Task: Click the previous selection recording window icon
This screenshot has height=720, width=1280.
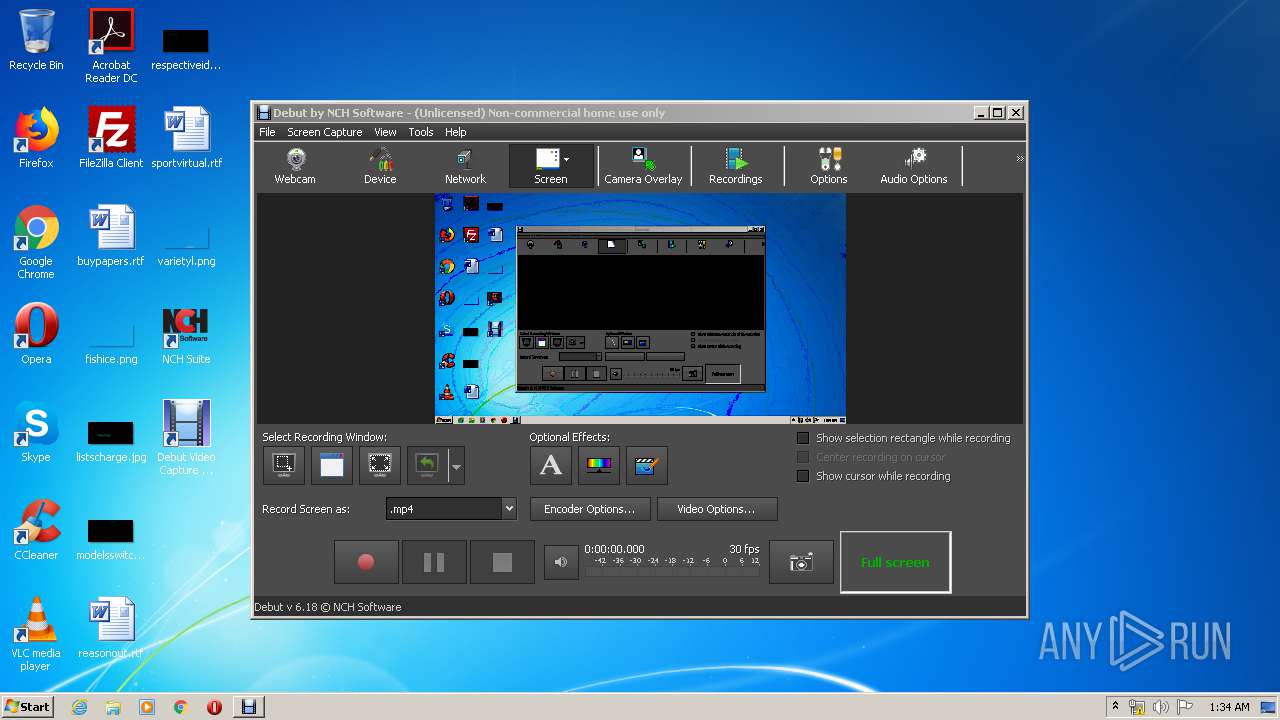Action: coord(427,465)
